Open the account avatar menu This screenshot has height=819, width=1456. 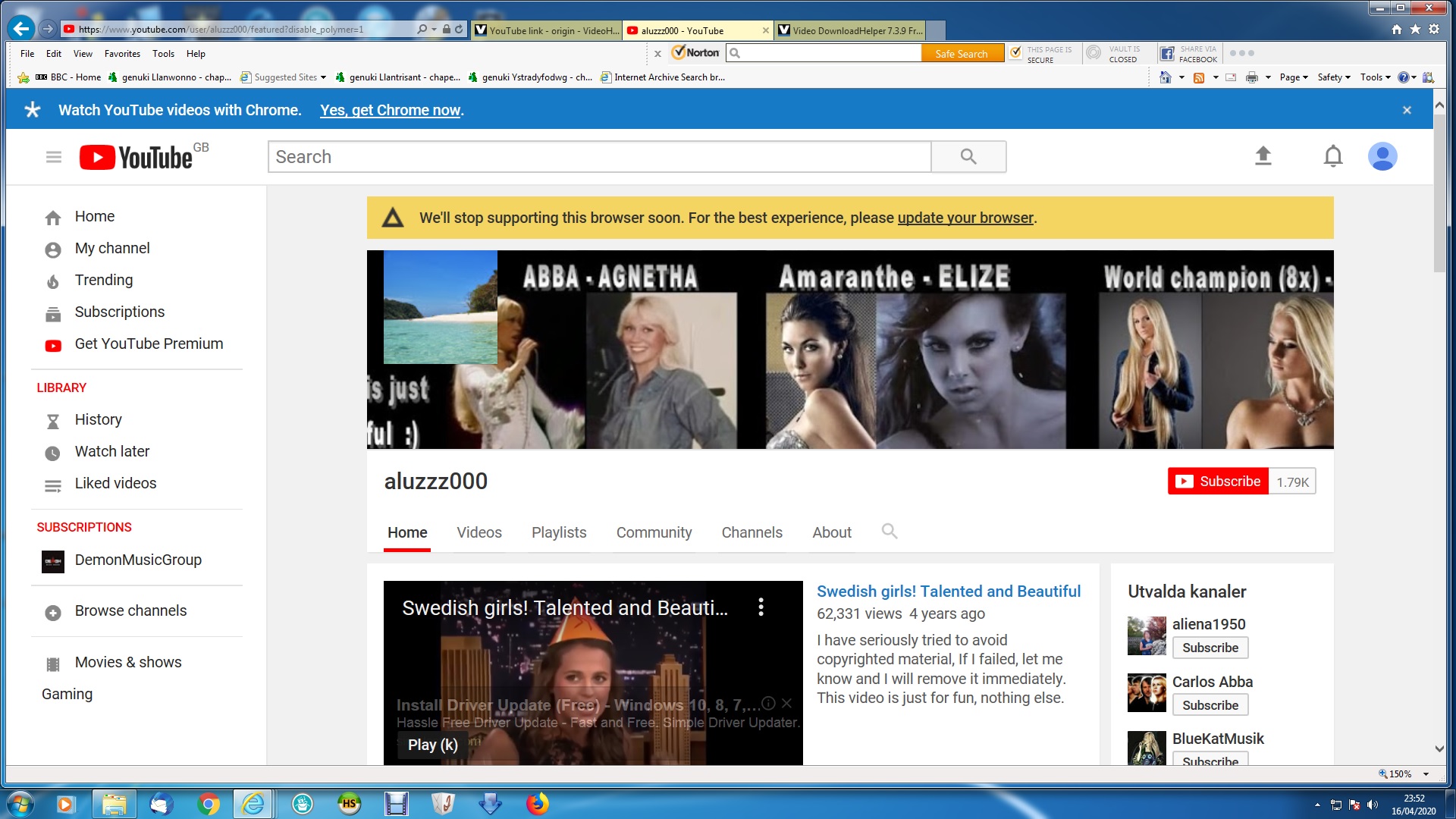coord(1382,156)
